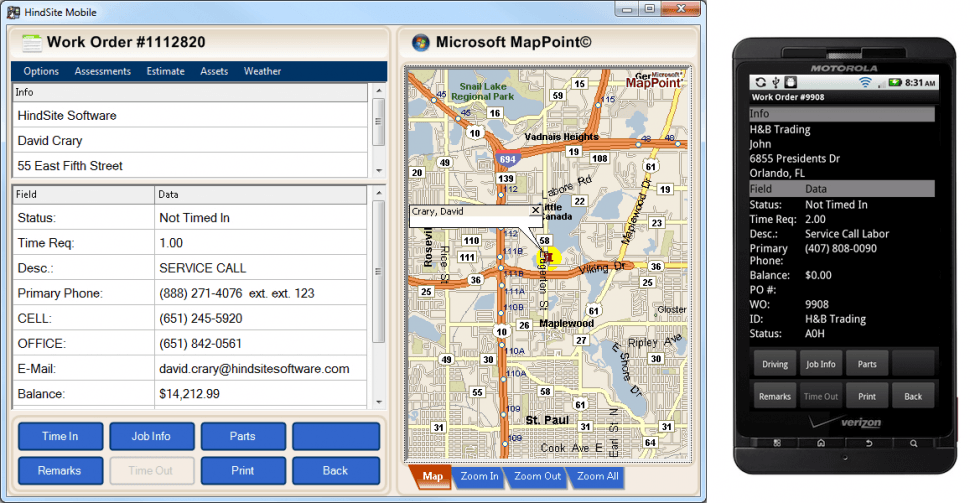Tap the sync icon in phone status bar
This screenshot has width=970, height=503.
tap(761, 82)
